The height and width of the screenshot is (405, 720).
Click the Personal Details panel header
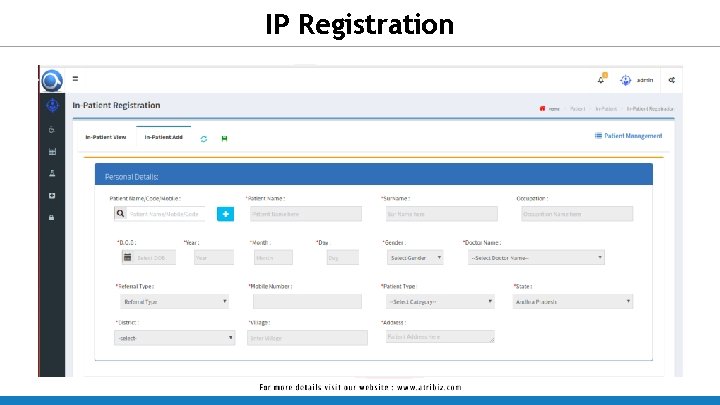coord(374,174)
